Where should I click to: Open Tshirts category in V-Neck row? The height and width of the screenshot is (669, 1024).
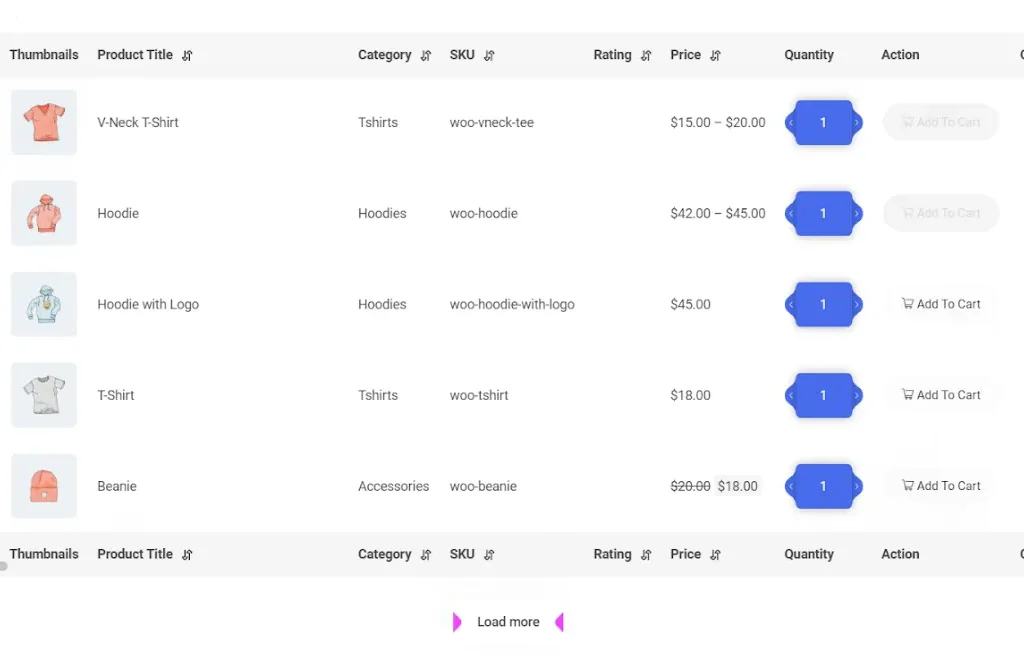pos(378,122)
